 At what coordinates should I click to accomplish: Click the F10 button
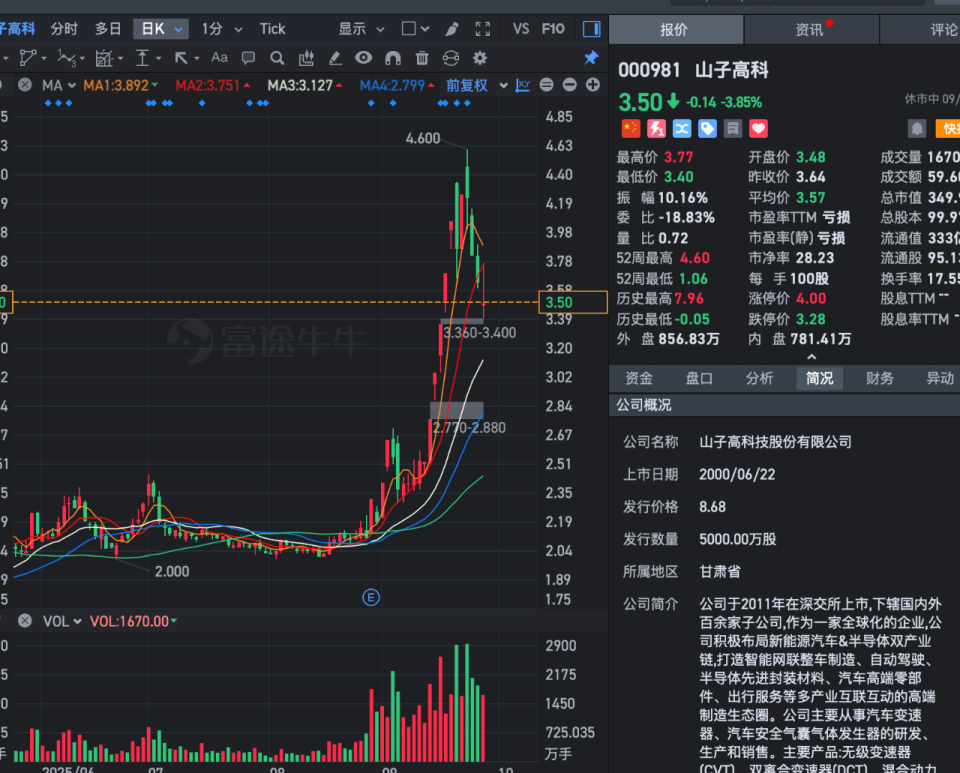553,29
